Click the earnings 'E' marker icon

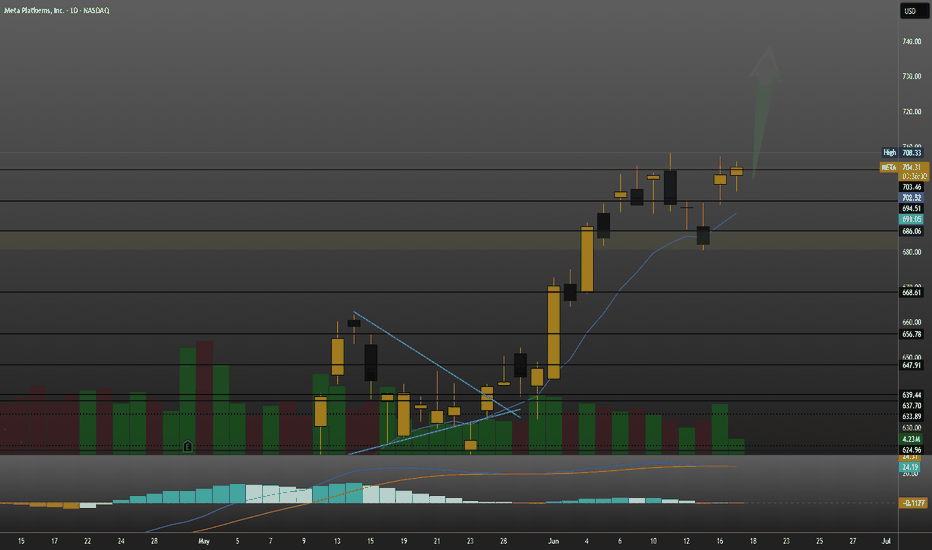[x=187, y=446]
